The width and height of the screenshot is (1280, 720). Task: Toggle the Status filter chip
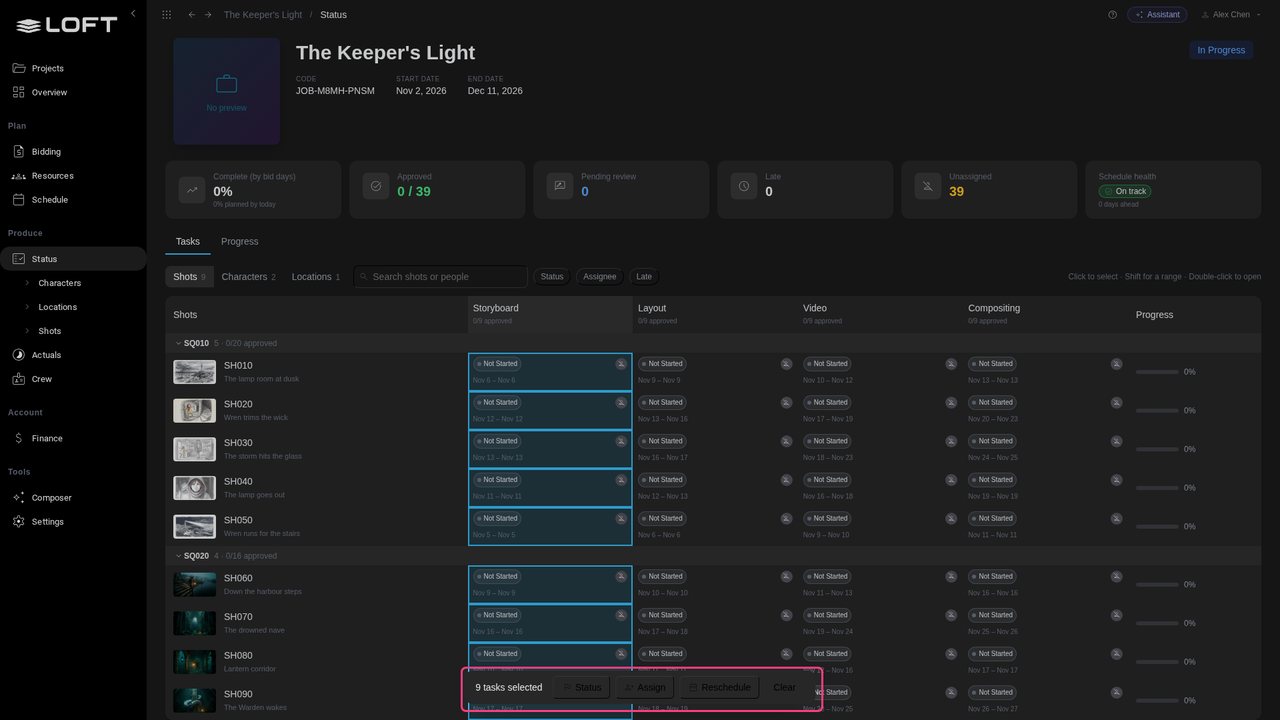click(x=552, y=277)
